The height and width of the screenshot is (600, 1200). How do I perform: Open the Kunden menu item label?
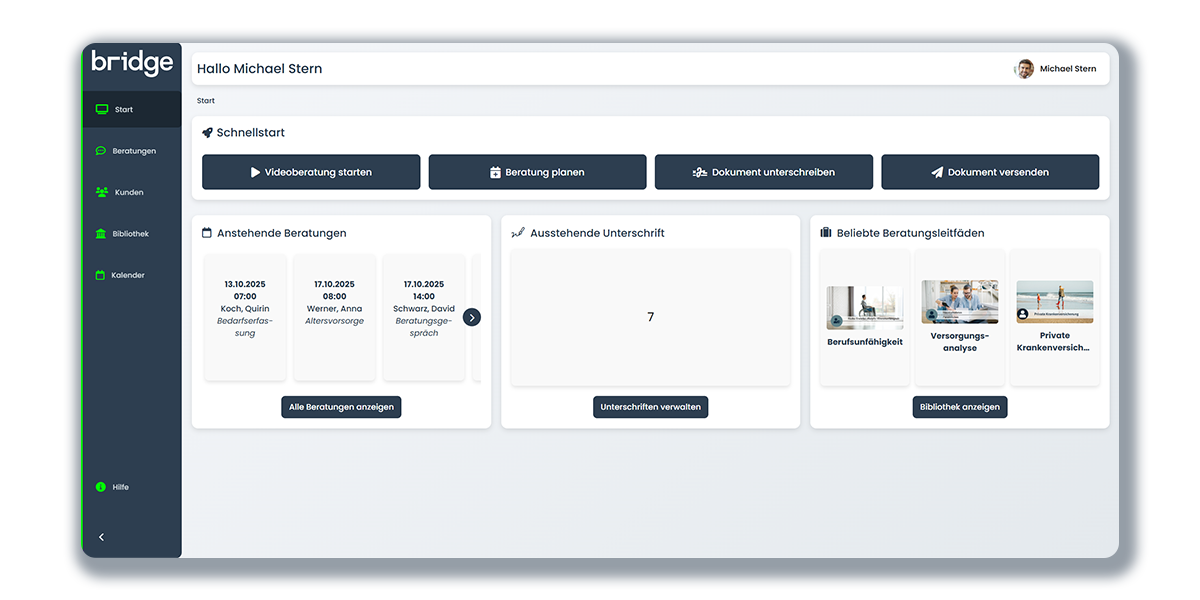point(129,192)
